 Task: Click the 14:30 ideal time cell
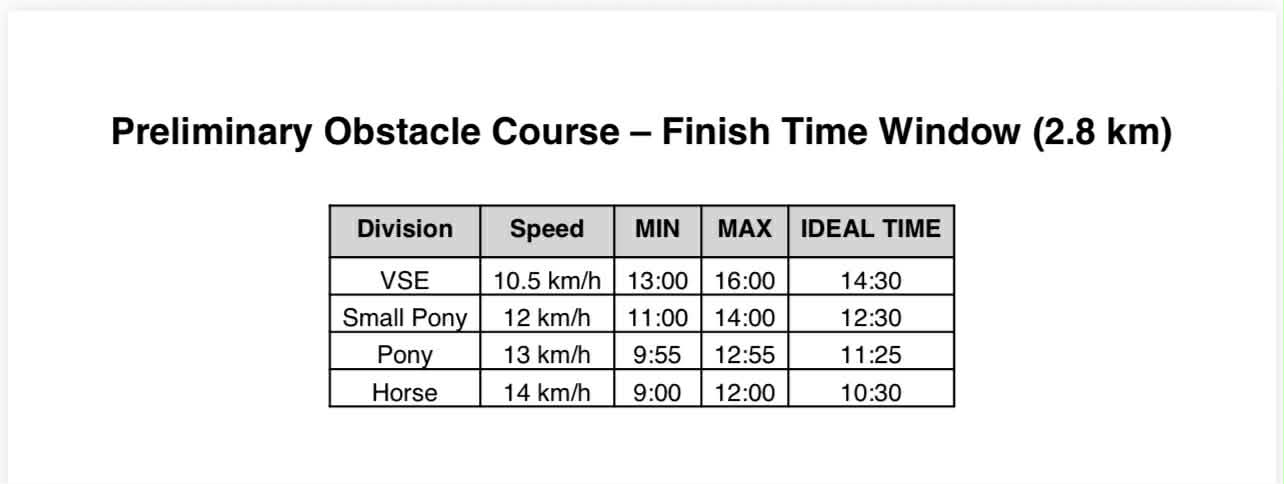point(871,281)
